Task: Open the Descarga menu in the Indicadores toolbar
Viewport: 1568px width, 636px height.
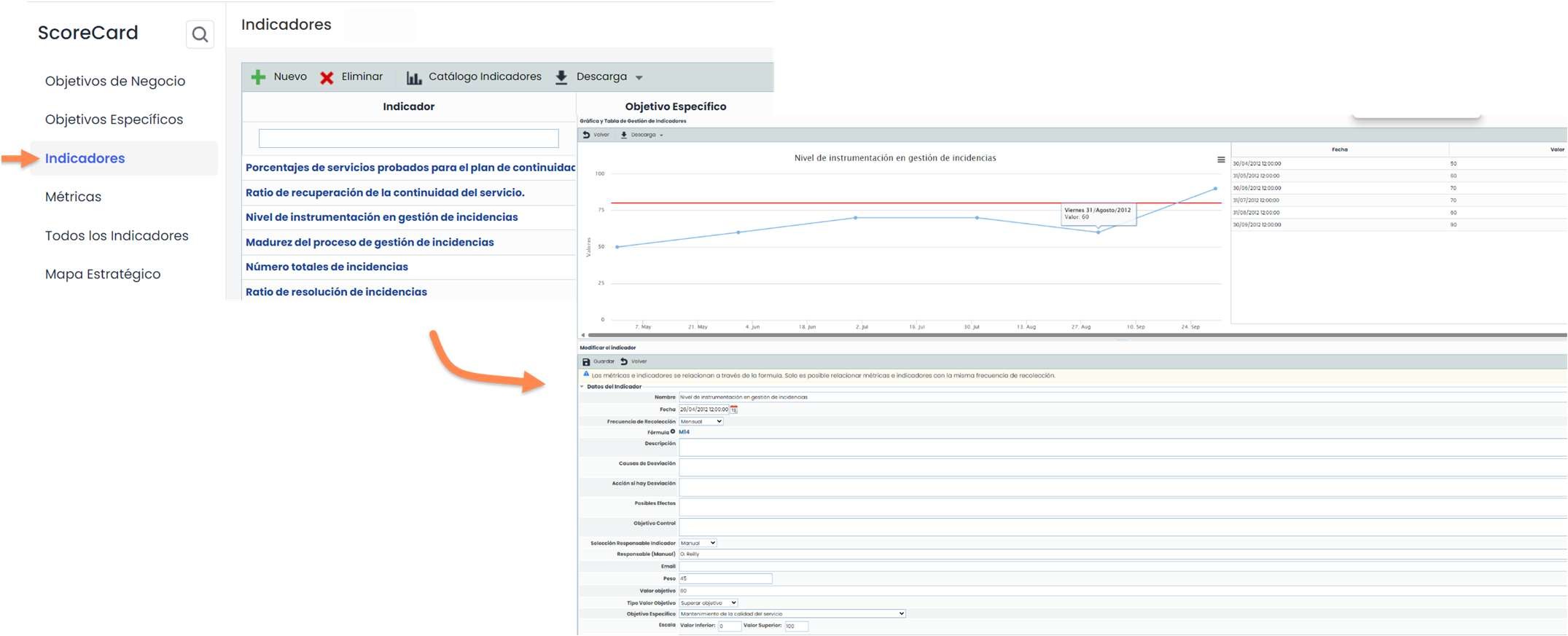Action: coord(601,77)
